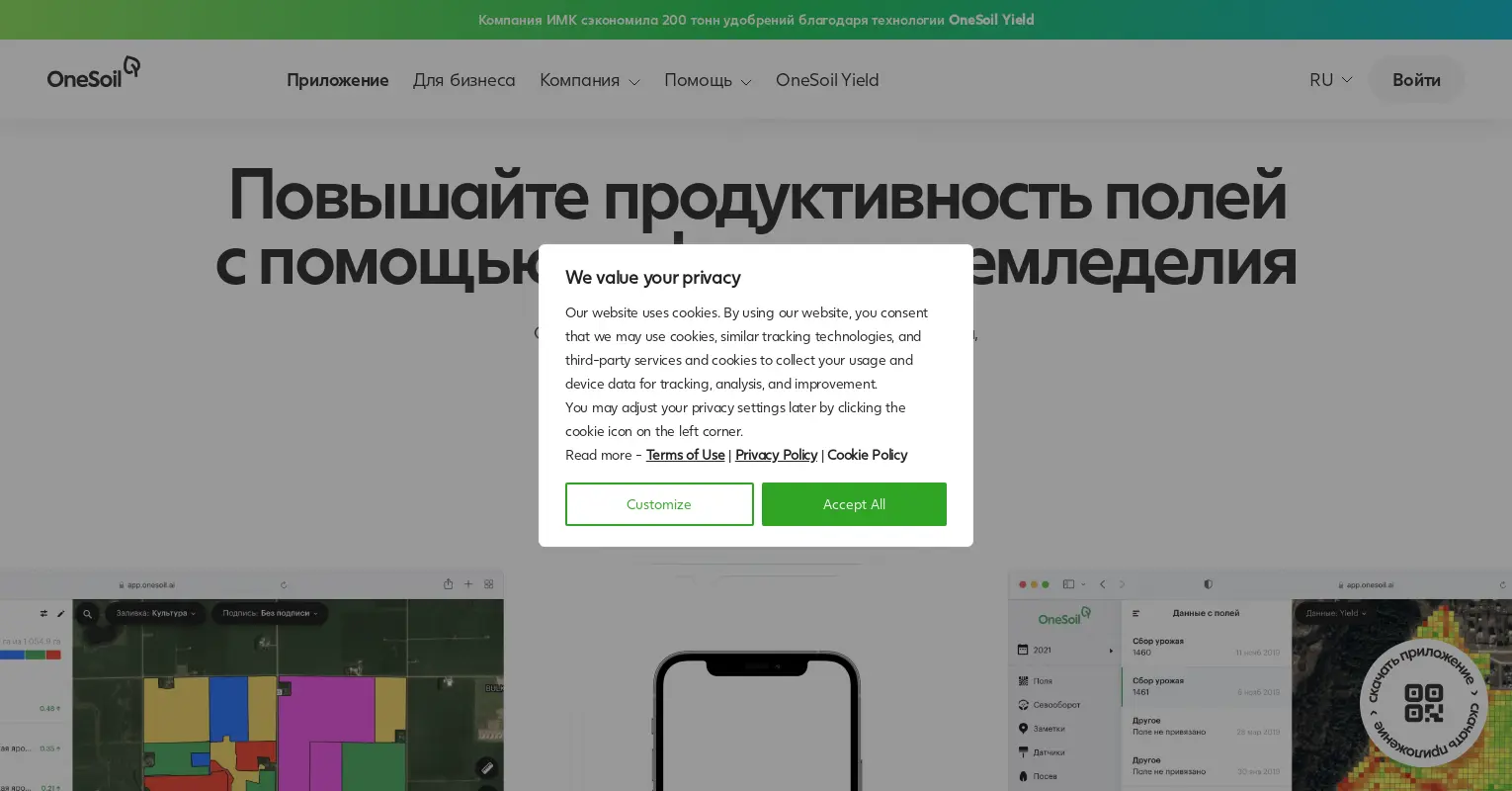Screen dimensions: 1512x791
Task: Click the Заметки pin icon in sidebar preview
Action: coord(1024,729)
